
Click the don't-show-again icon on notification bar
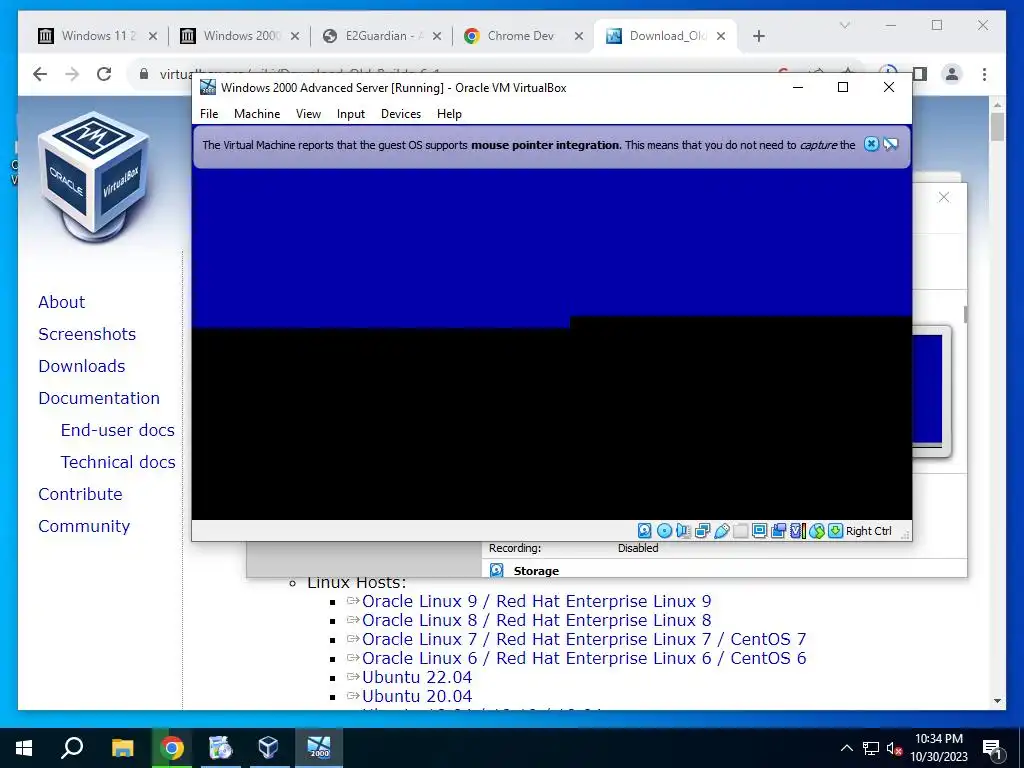tap(891, 144)
